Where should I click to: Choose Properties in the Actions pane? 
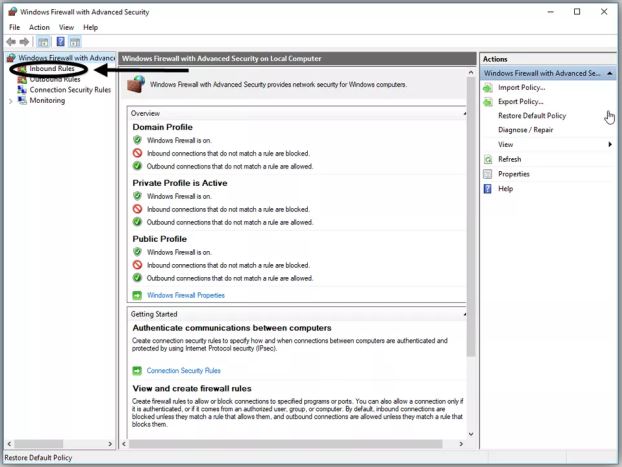pyautogui.click(x=514, y=174)
